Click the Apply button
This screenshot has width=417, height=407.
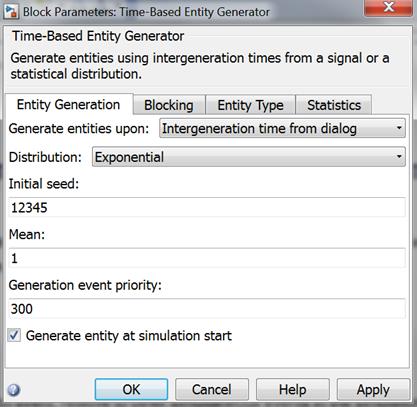click(x=373, y=389)
